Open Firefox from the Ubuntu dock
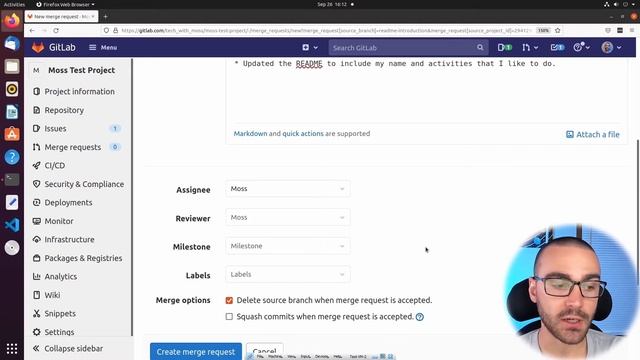 pyautogui.click(x=12, y=20)
